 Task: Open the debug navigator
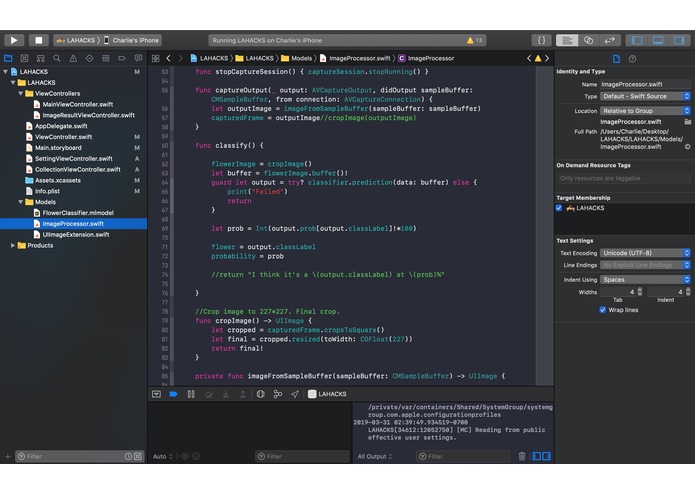(105, 58)
